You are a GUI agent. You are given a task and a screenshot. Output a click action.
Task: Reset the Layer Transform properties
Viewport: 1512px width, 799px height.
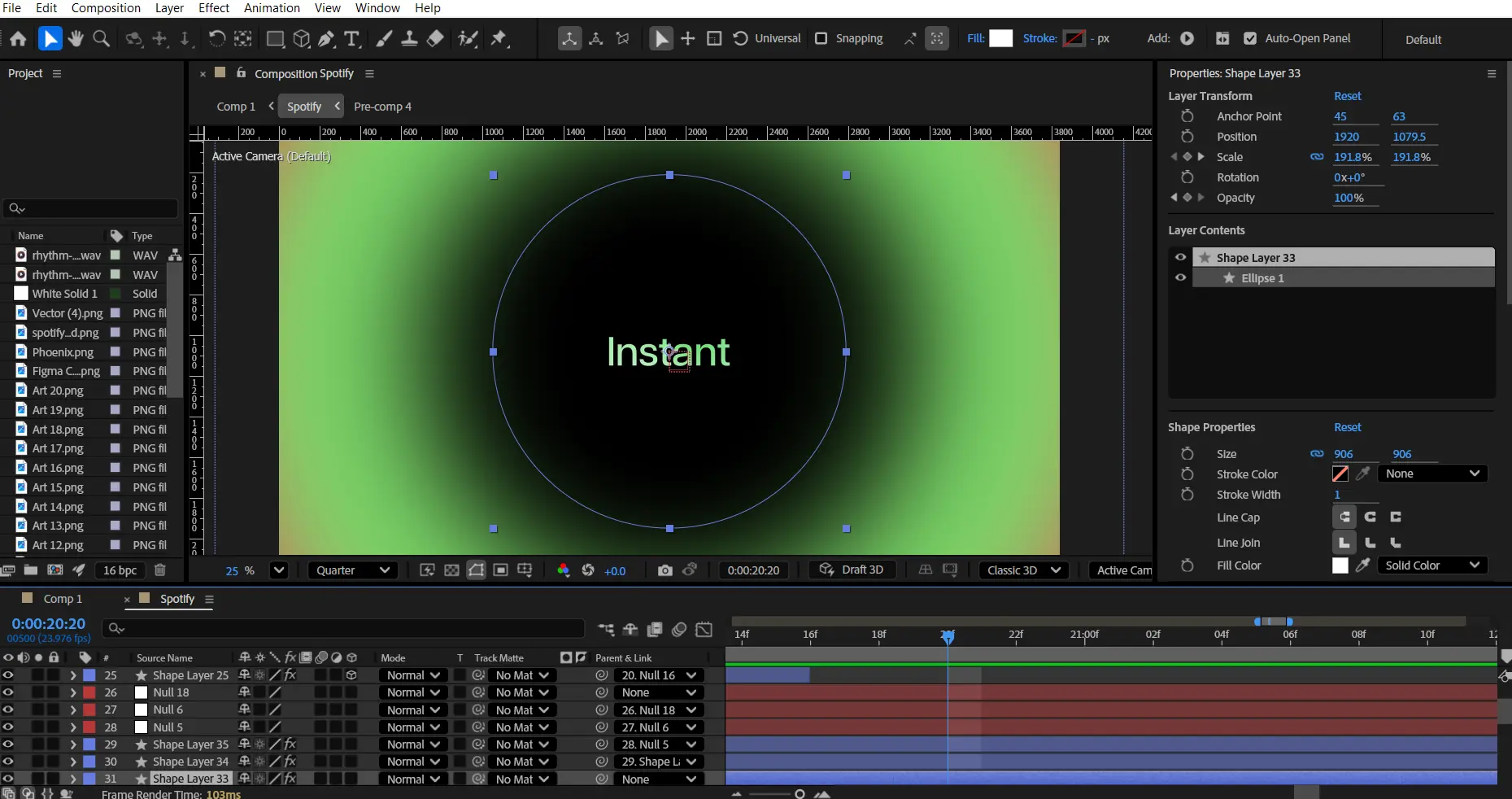point(1347,96)
